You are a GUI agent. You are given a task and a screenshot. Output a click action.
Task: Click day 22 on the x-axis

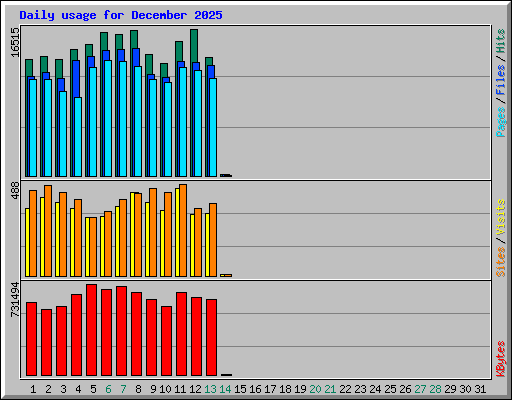coord(345,389)
